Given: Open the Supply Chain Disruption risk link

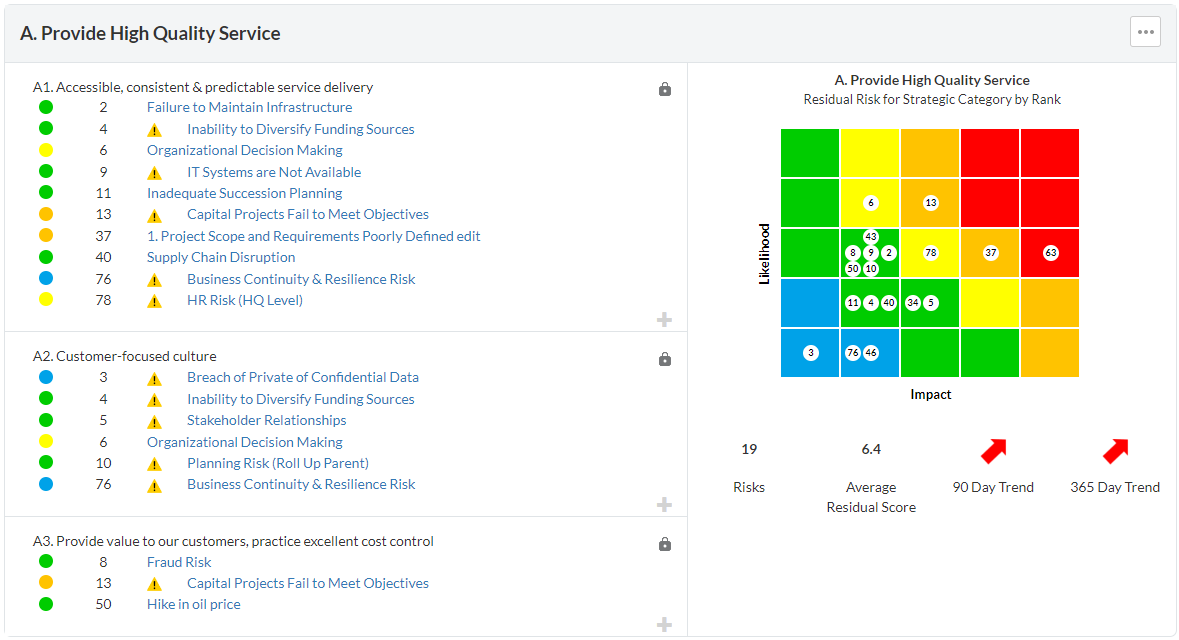Looking at the screenshot, I should (x=220, y=257).
